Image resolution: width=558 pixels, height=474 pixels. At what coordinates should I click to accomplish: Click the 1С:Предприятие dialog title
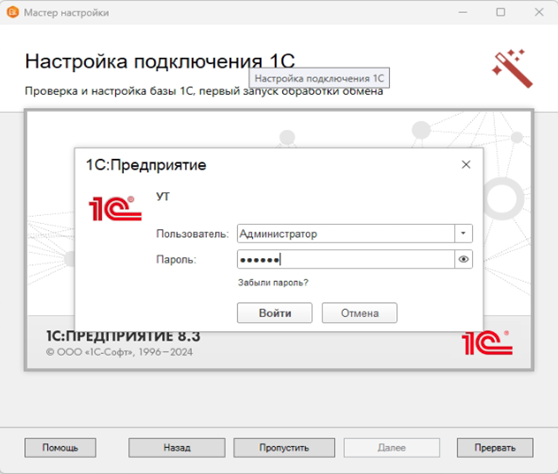pos(146,165)
